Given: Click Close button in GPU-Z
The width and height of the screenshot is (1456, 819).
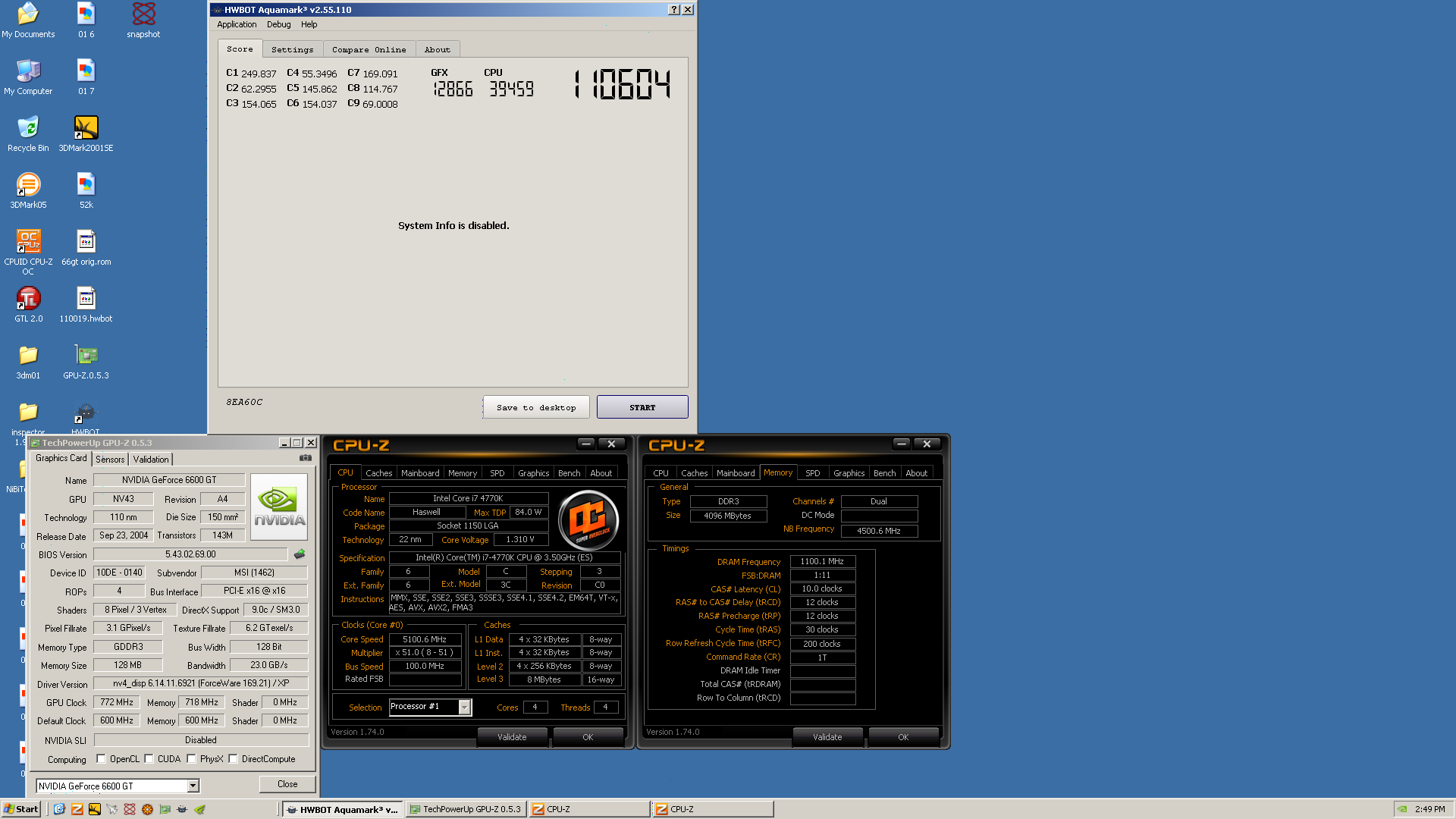Looking at the screenshot, I should tap(287, 784).
